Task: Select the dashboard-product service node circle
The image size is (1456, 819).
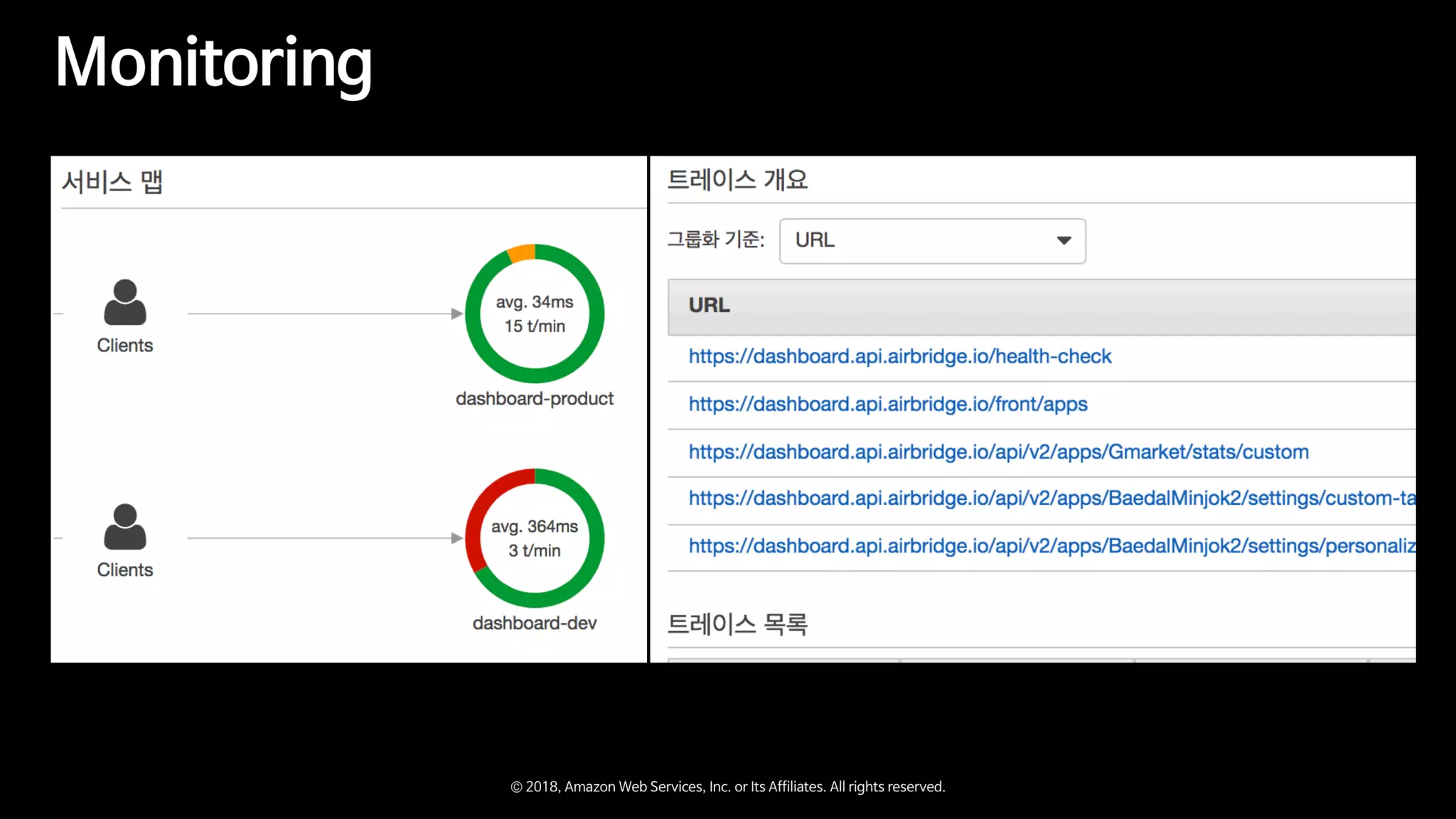Action: tap(535, 314)
